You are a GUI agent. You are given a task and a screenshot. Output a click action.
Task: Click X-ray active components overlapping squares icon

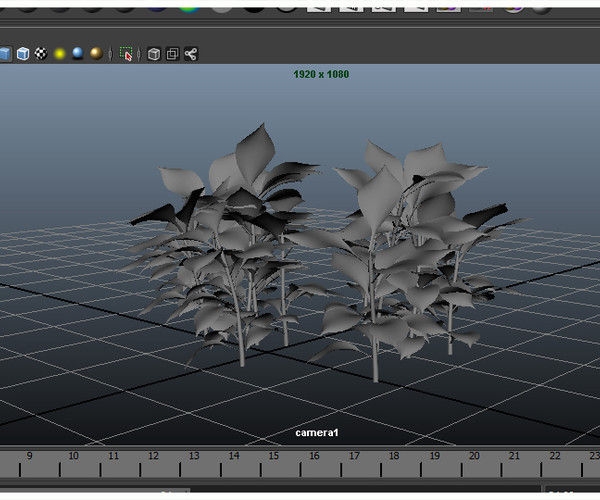tap(172, 53)
